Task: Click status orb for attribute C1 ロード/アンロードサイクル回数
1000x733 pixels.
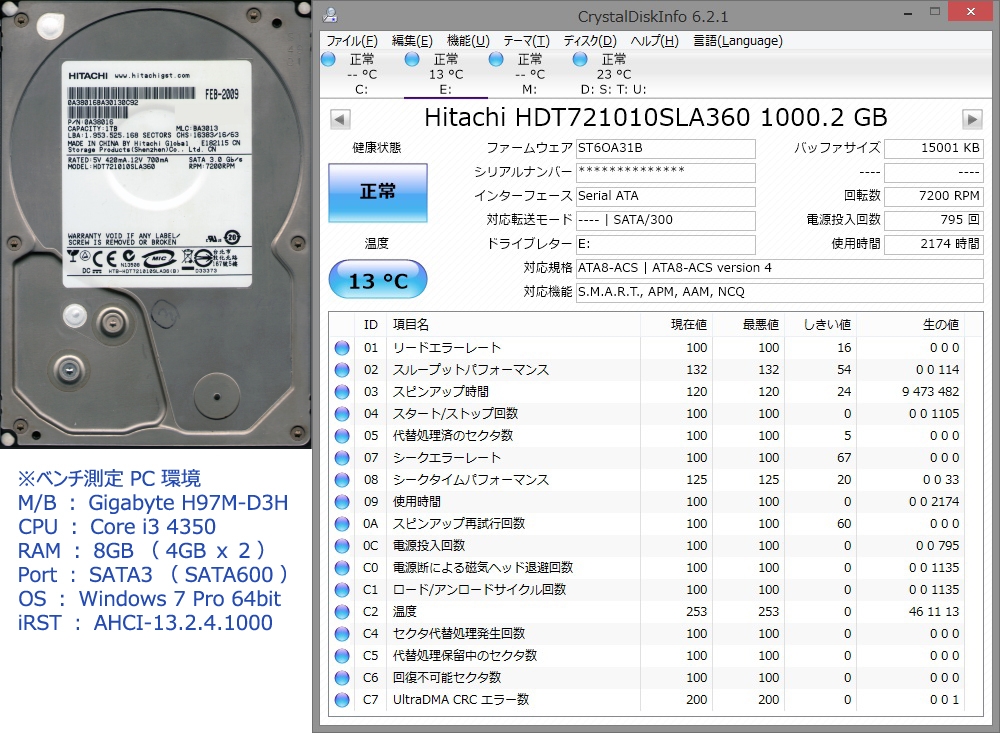Action: [342, 590]
